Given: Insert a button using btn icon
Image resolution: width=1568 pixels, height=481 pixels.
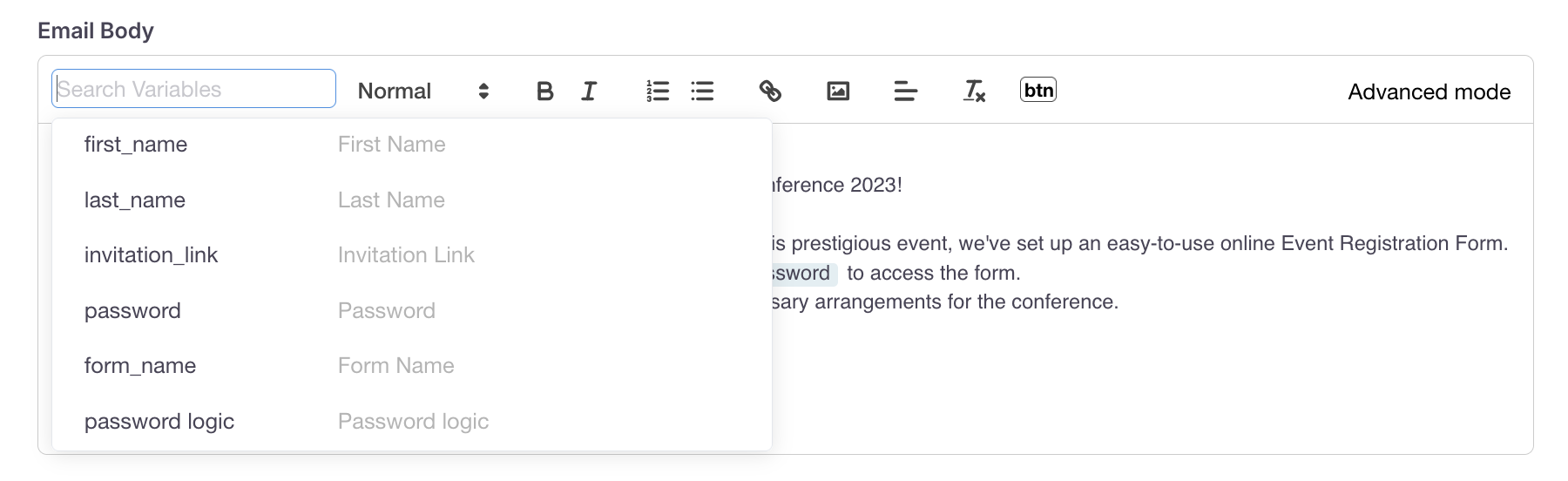Looking at the screenshot, I should tap(1037, 90).
